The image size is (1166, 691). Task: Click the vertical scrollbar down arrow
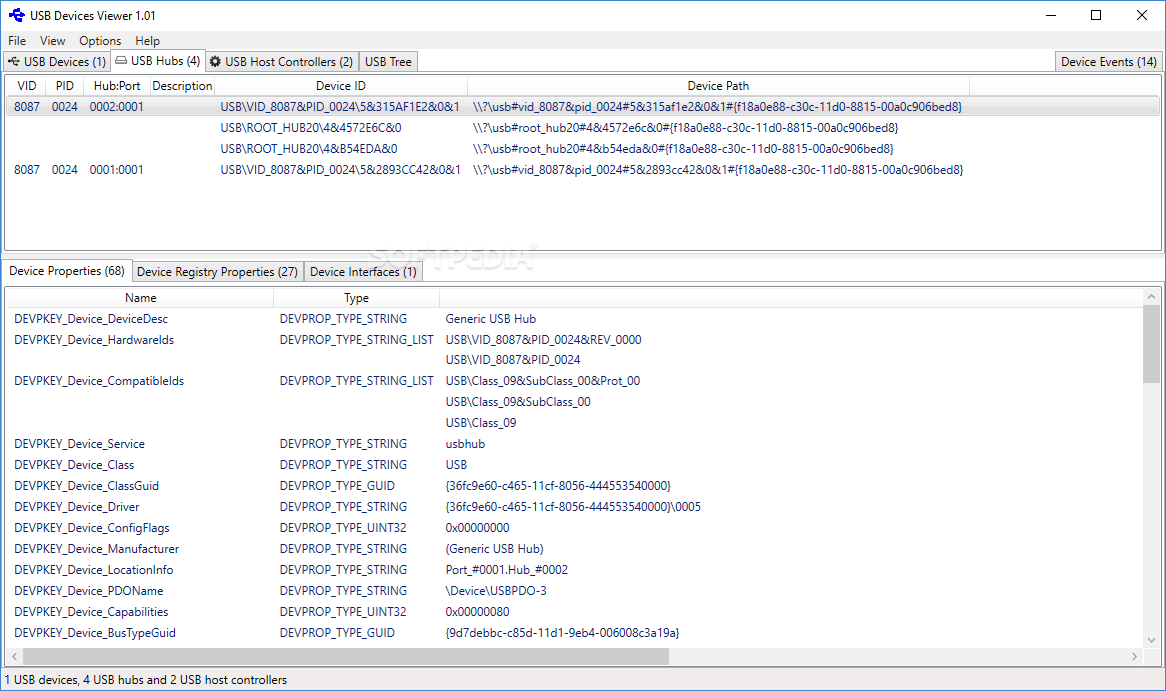tap(1152, 640)
